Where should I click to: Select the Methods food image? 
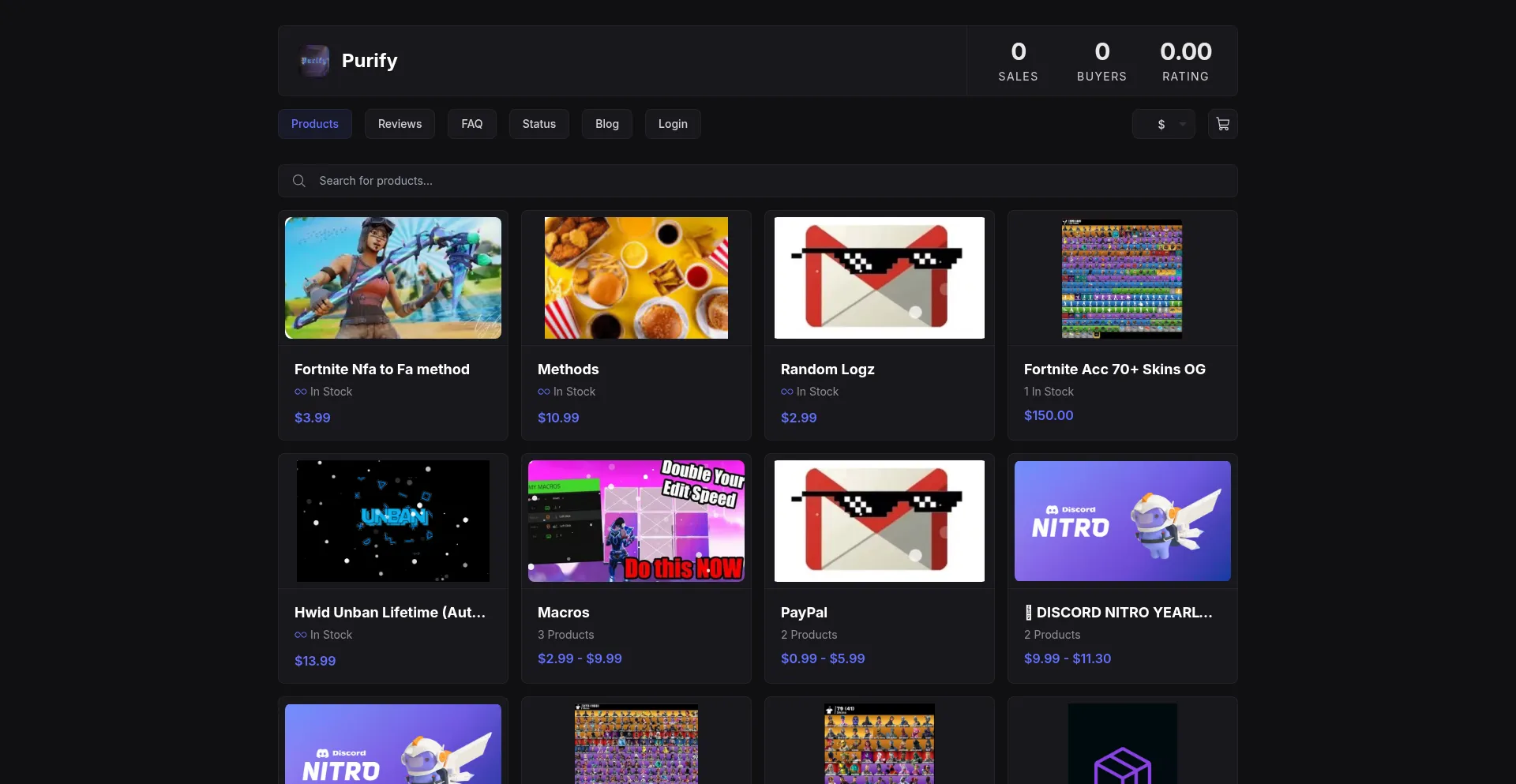point(636,278)
